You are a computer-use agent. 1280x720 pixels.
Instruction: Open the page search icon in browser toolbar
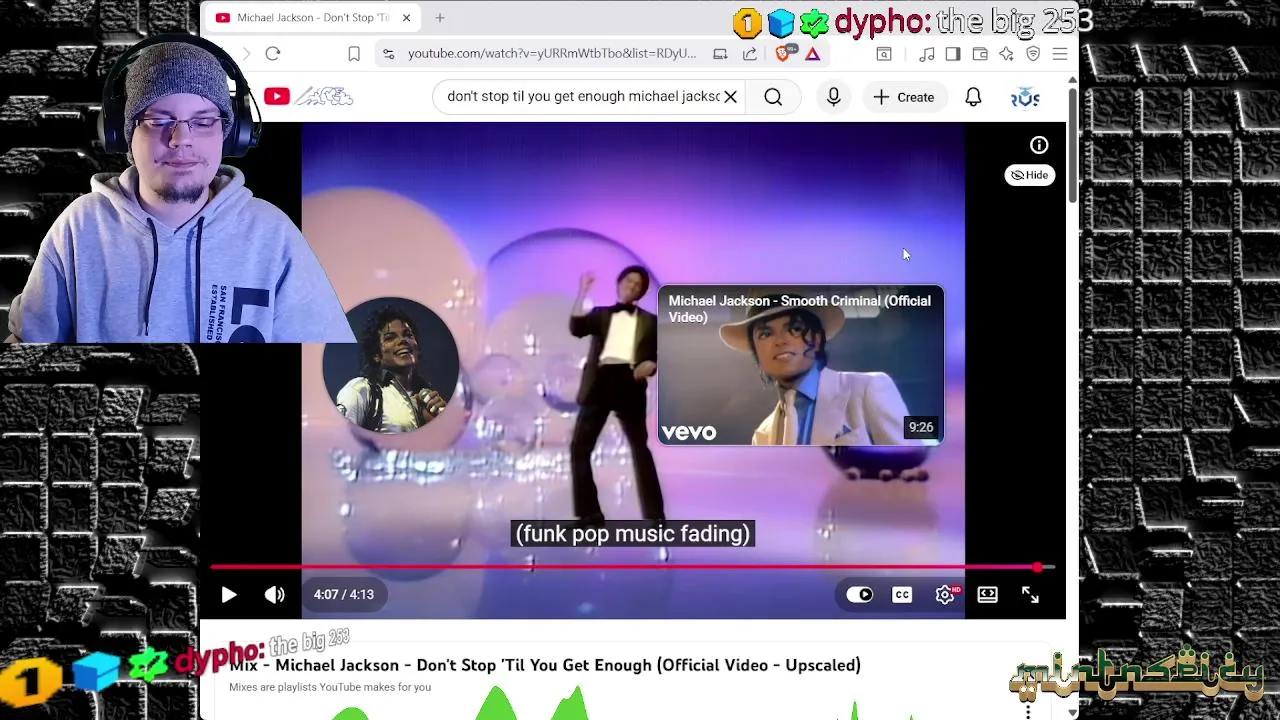tap(884, 54)
